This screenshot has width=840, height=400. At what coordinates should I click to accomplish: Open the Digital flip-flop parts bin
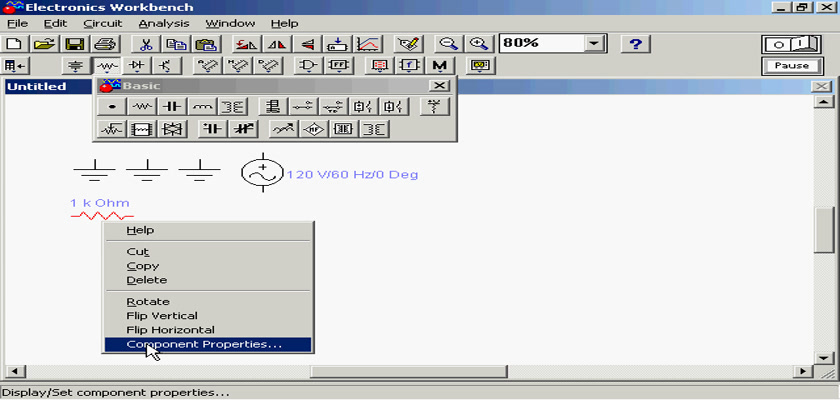(339, 66)
